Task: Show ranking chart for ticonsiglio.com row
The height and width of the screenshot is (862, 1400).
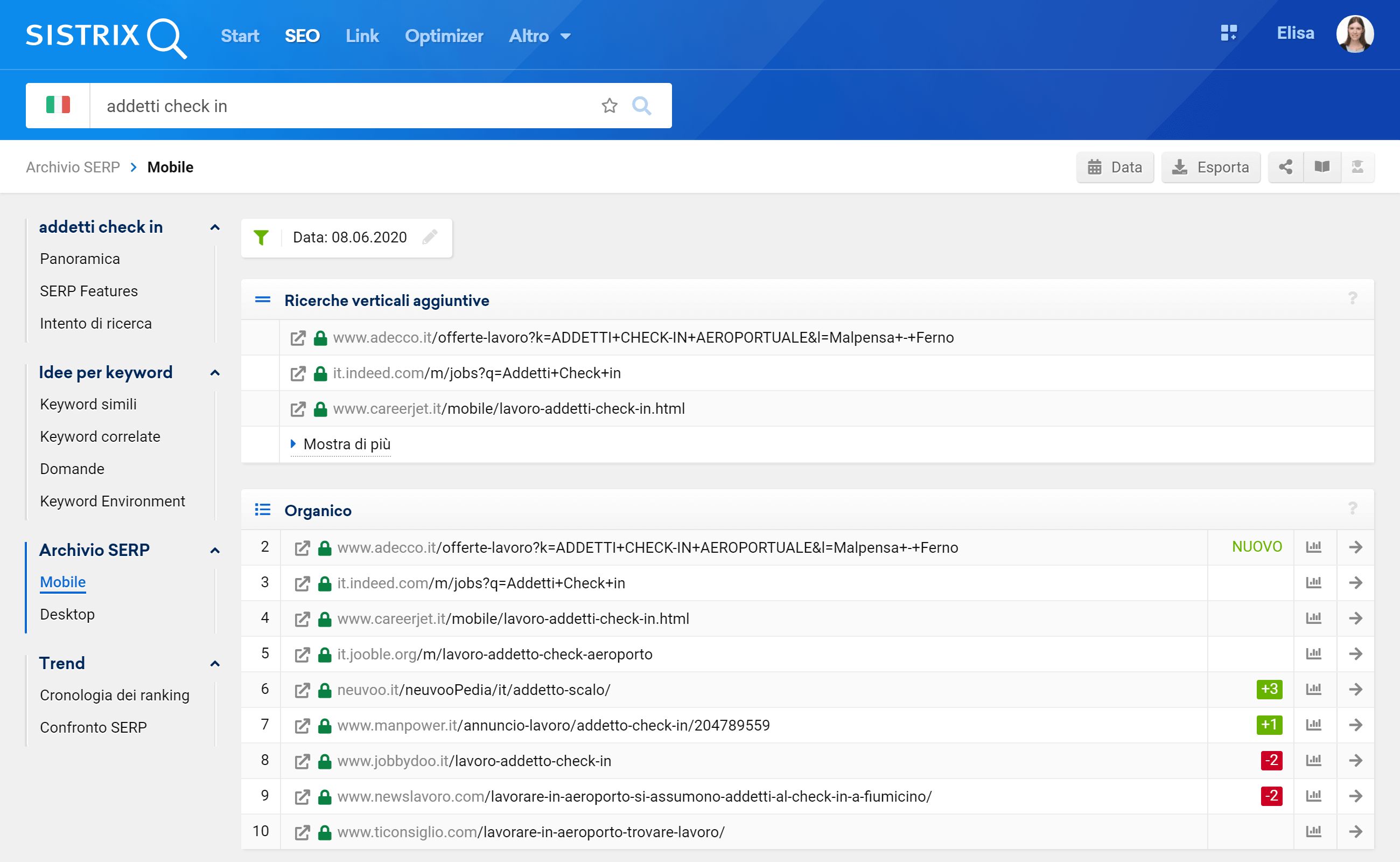Action: point(1313,831)
